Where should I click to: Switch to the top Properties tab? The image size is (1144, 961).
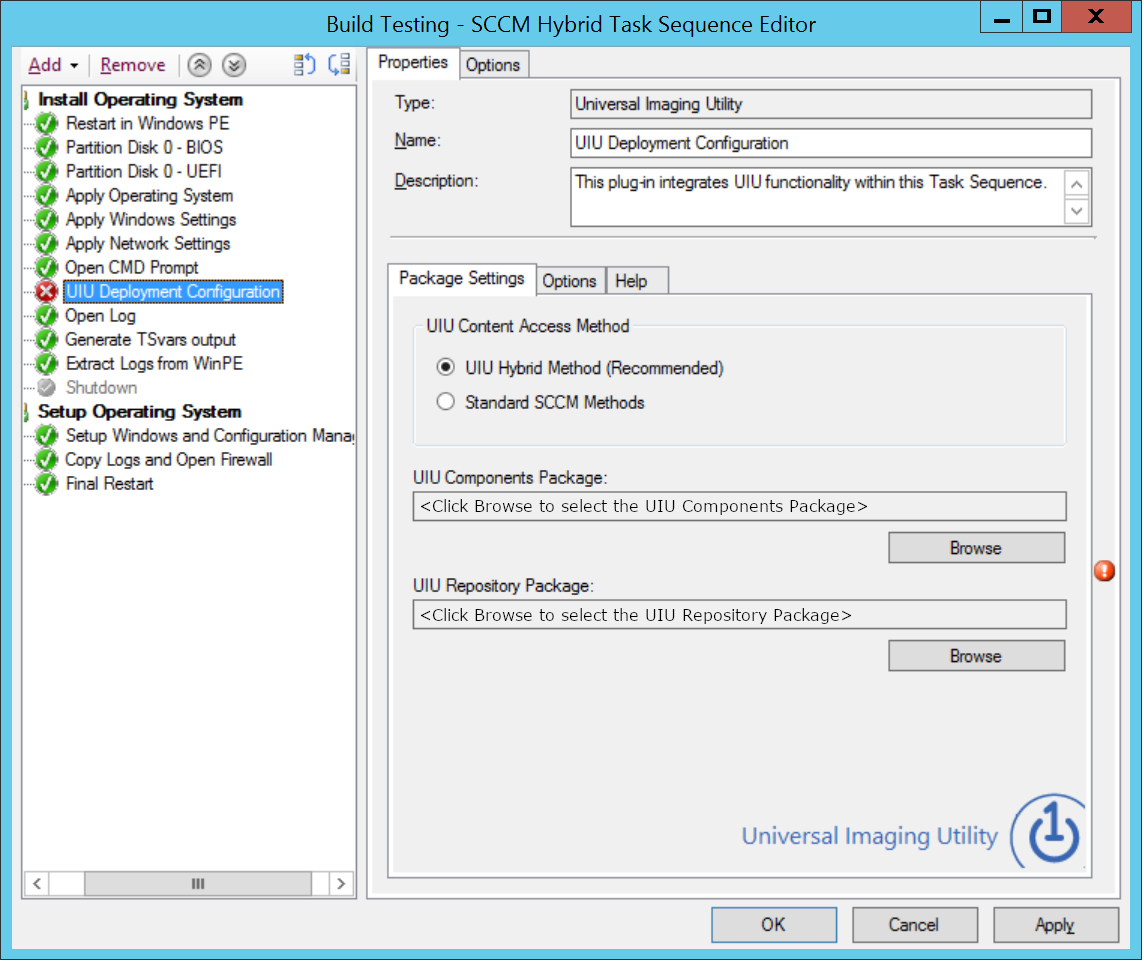pyautogui.click(x=413, y=63)
